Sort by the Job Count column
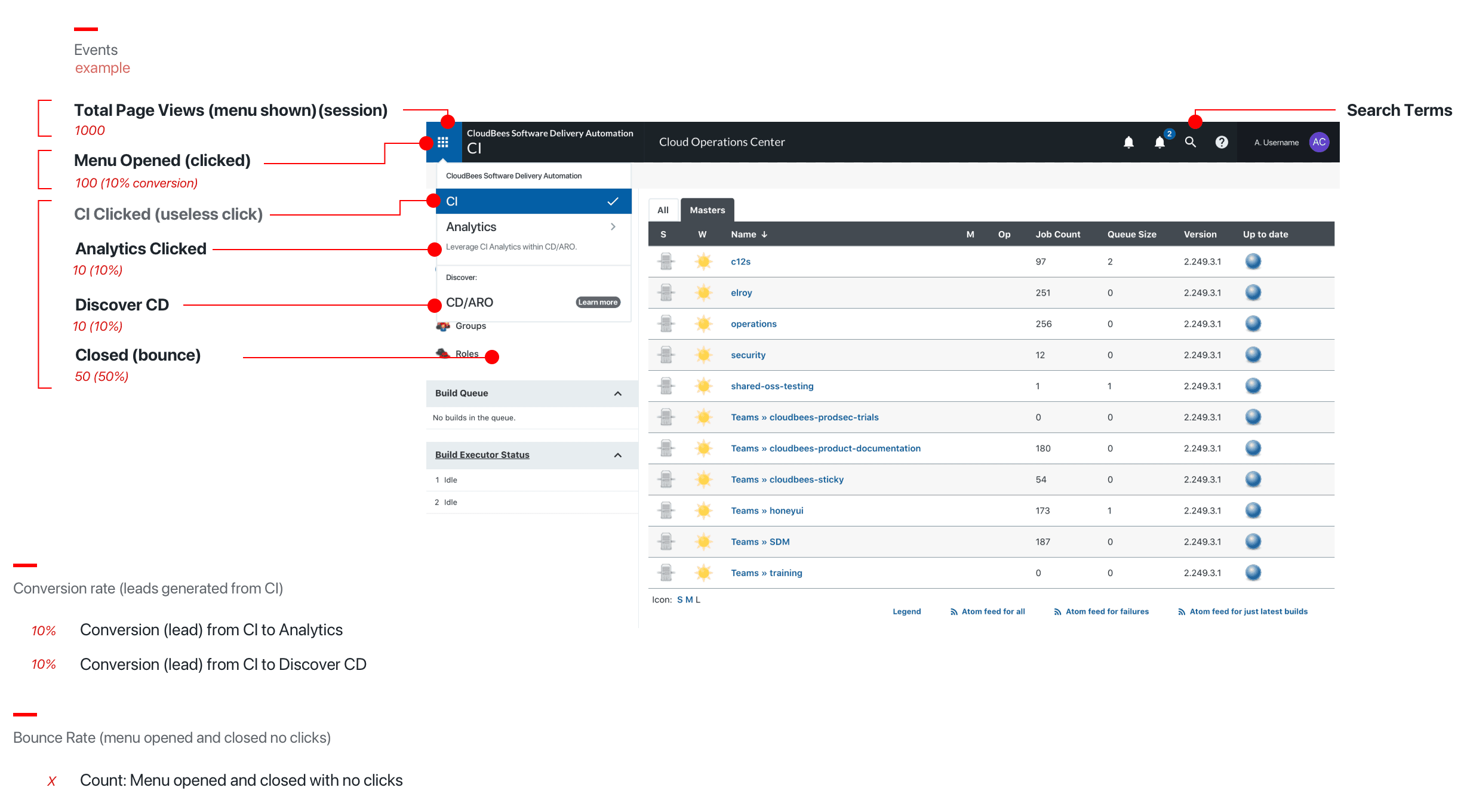 [x=1057, y=235]
